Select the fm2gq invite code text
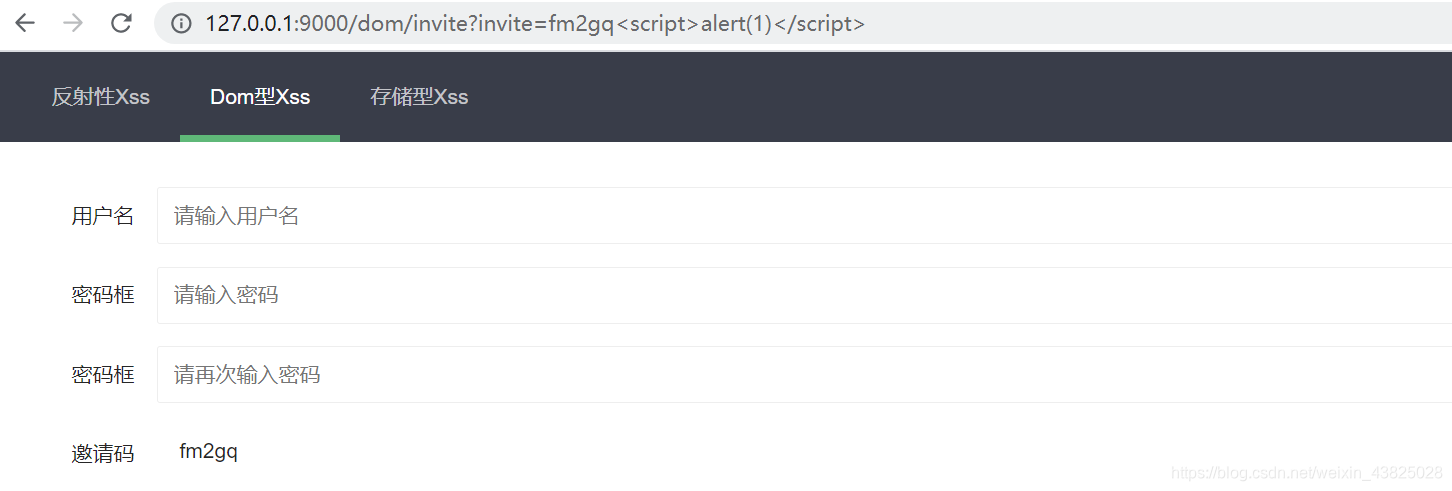Screen dimensions: 1452x491 tap(208, 452)
